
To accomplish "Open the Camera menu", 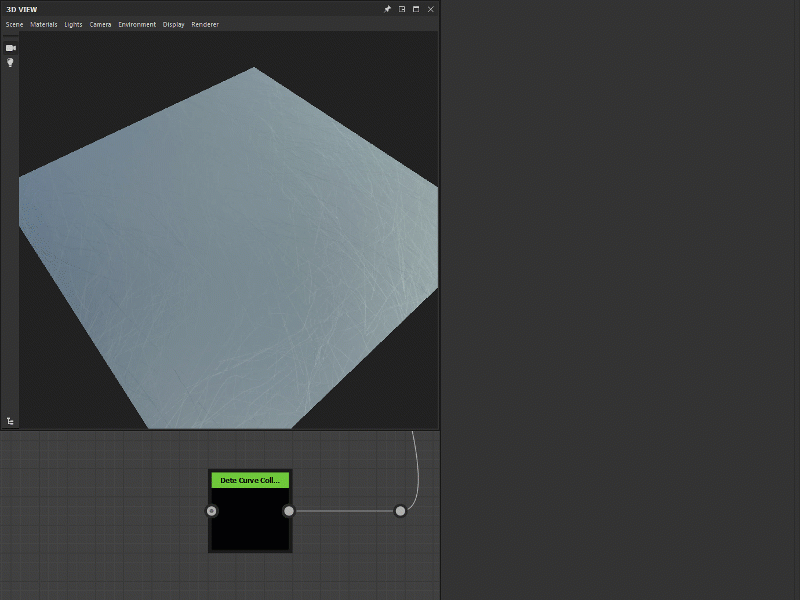I will click(x=100, y=24).
